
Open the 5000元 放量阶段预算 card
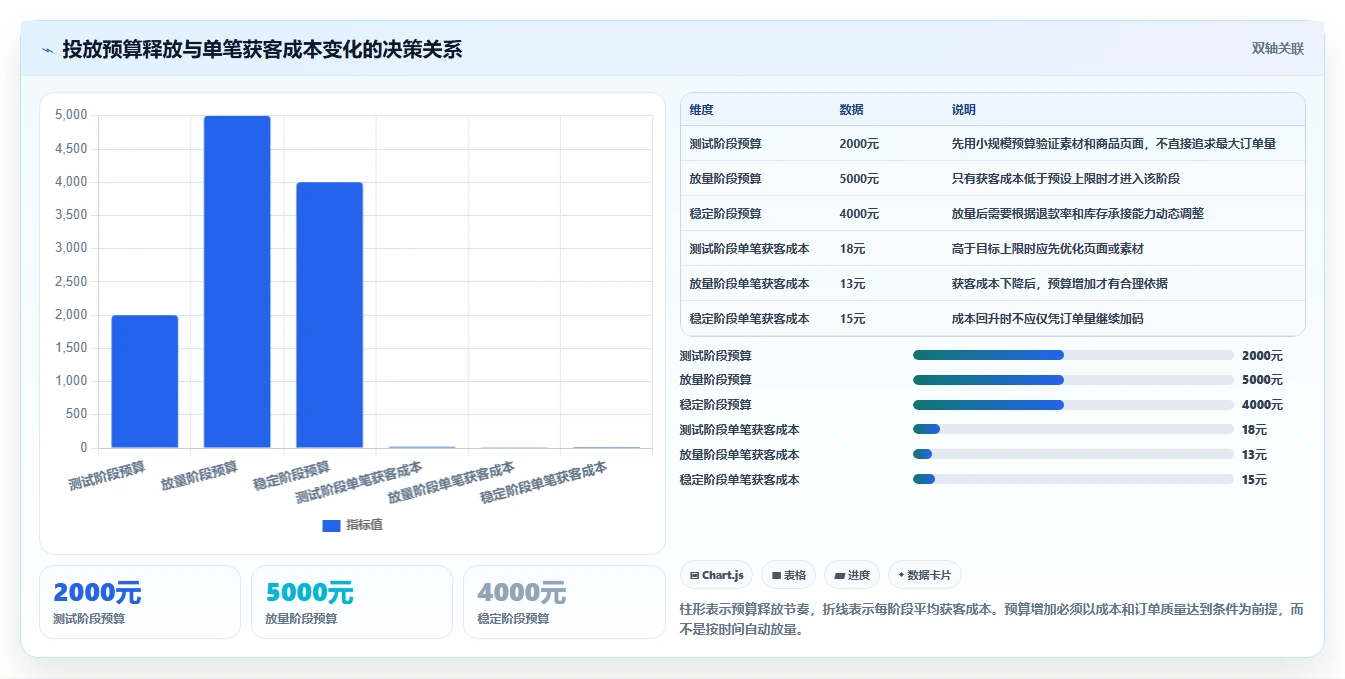click(352, 602)
